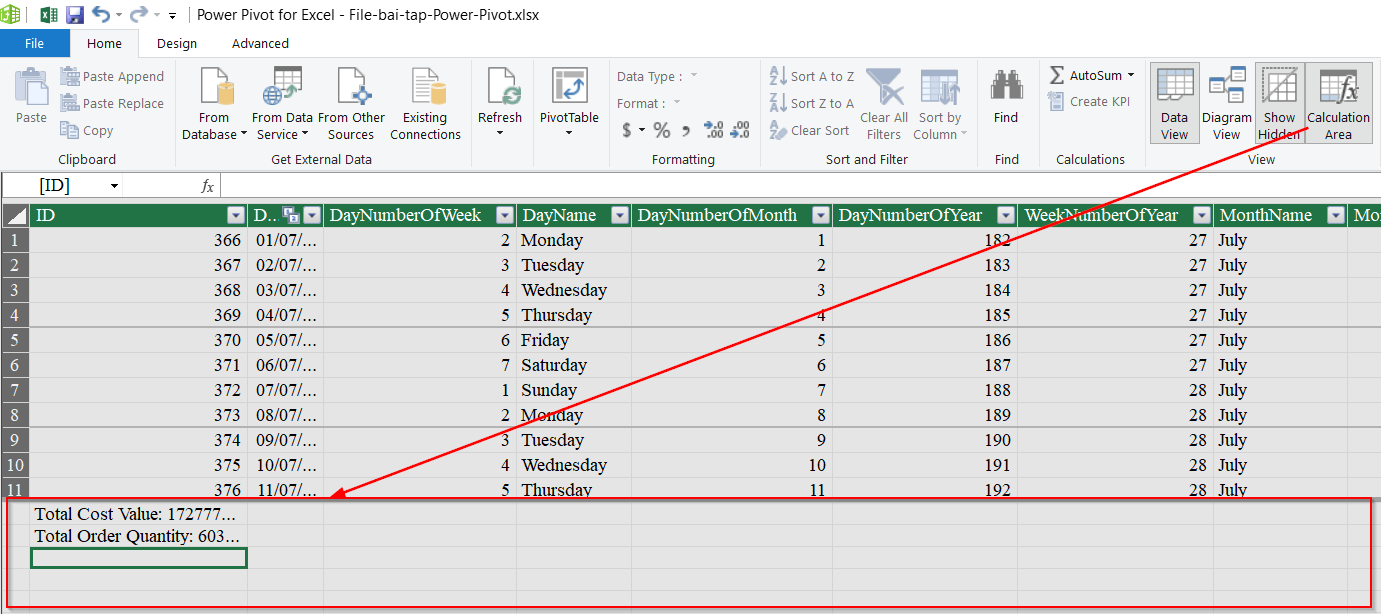Click Clear All Filters icon
This screenshot has width=1381, height=614.
(x=883, y=88)
